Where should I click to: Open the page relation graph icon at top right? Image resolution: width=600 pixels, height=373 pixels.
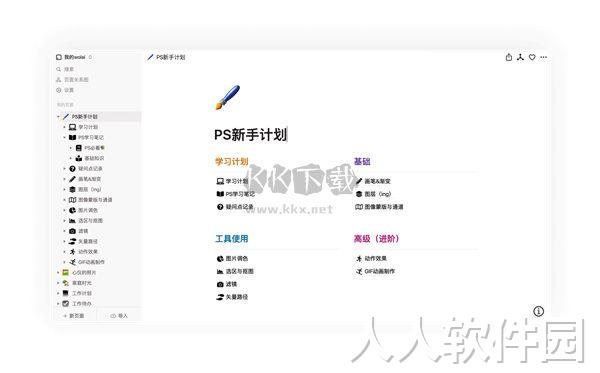pyautogui.click(x=520, y=57)
